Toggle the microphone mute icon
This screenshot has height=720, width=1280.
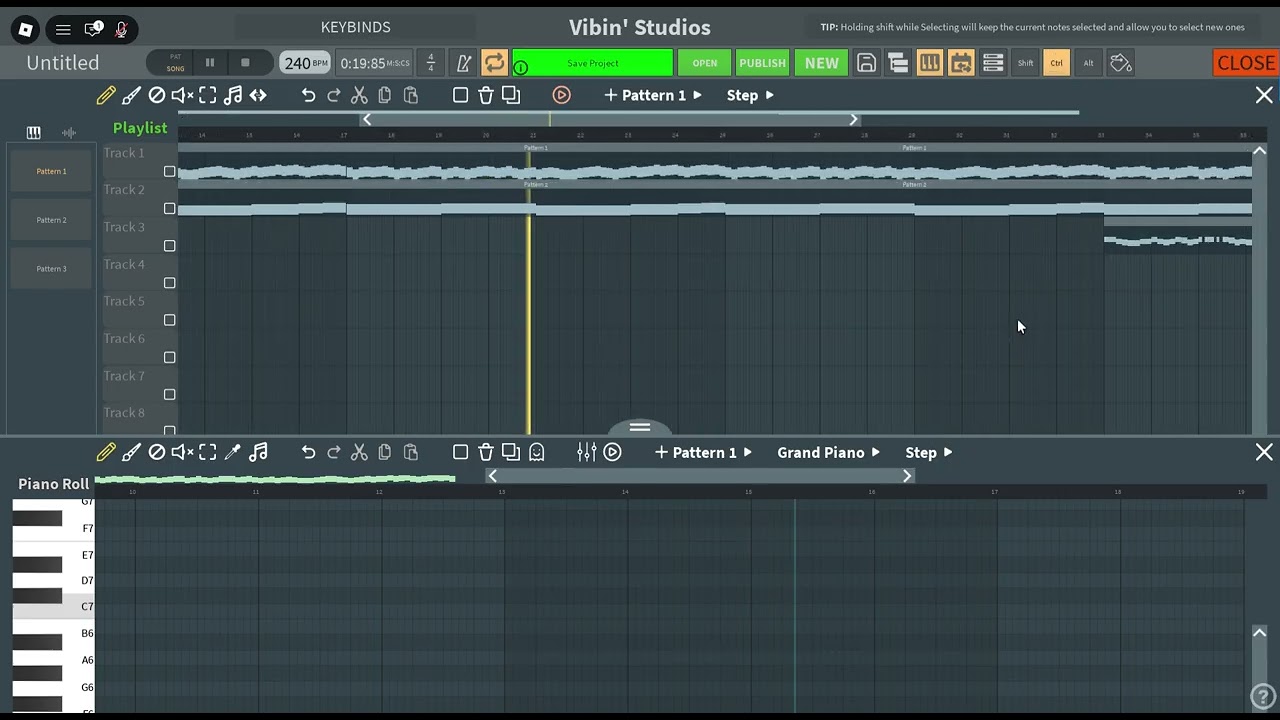point(121,29)
